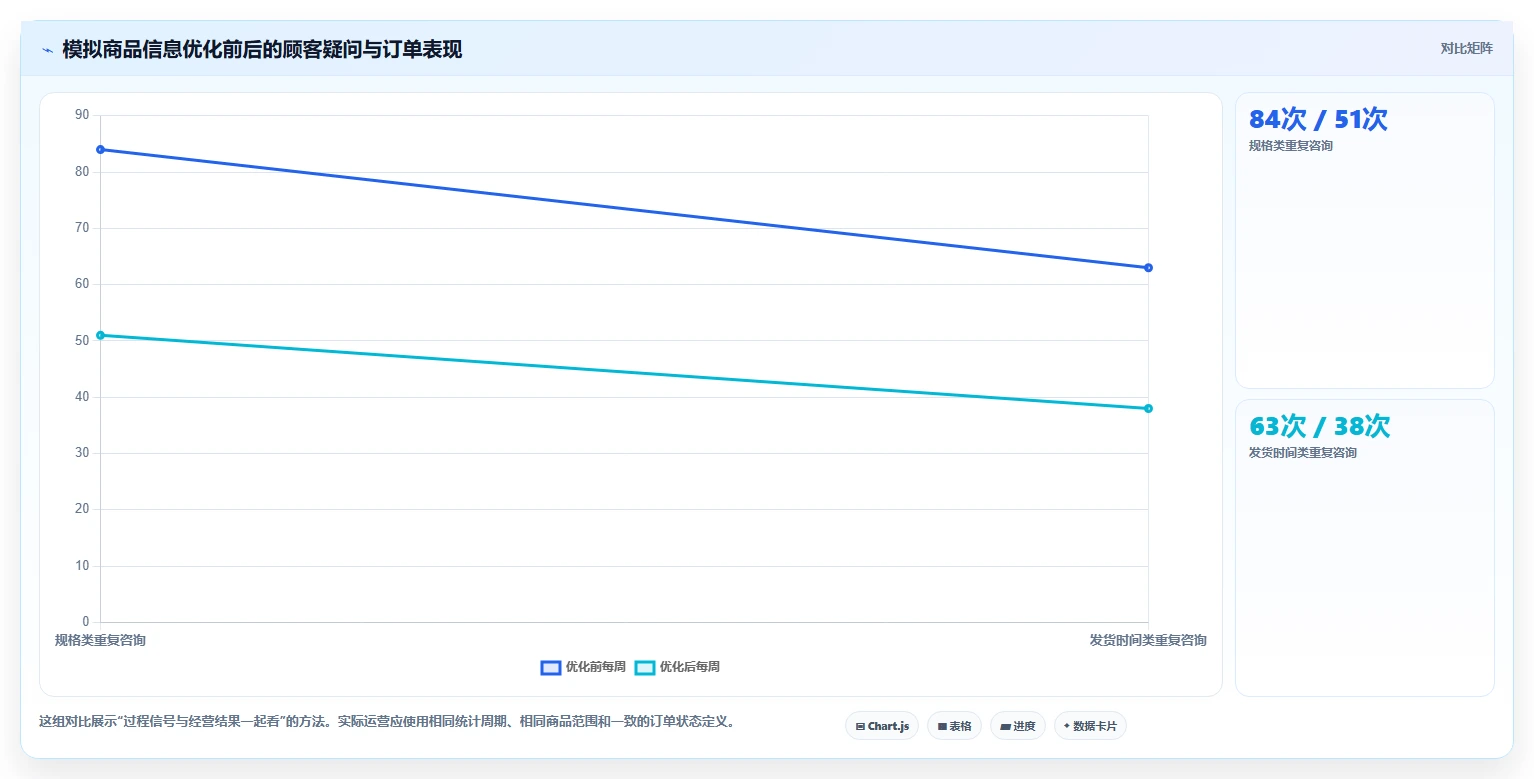
Task: Click the blue data point at 63
Action: [x=1148, y=268]
